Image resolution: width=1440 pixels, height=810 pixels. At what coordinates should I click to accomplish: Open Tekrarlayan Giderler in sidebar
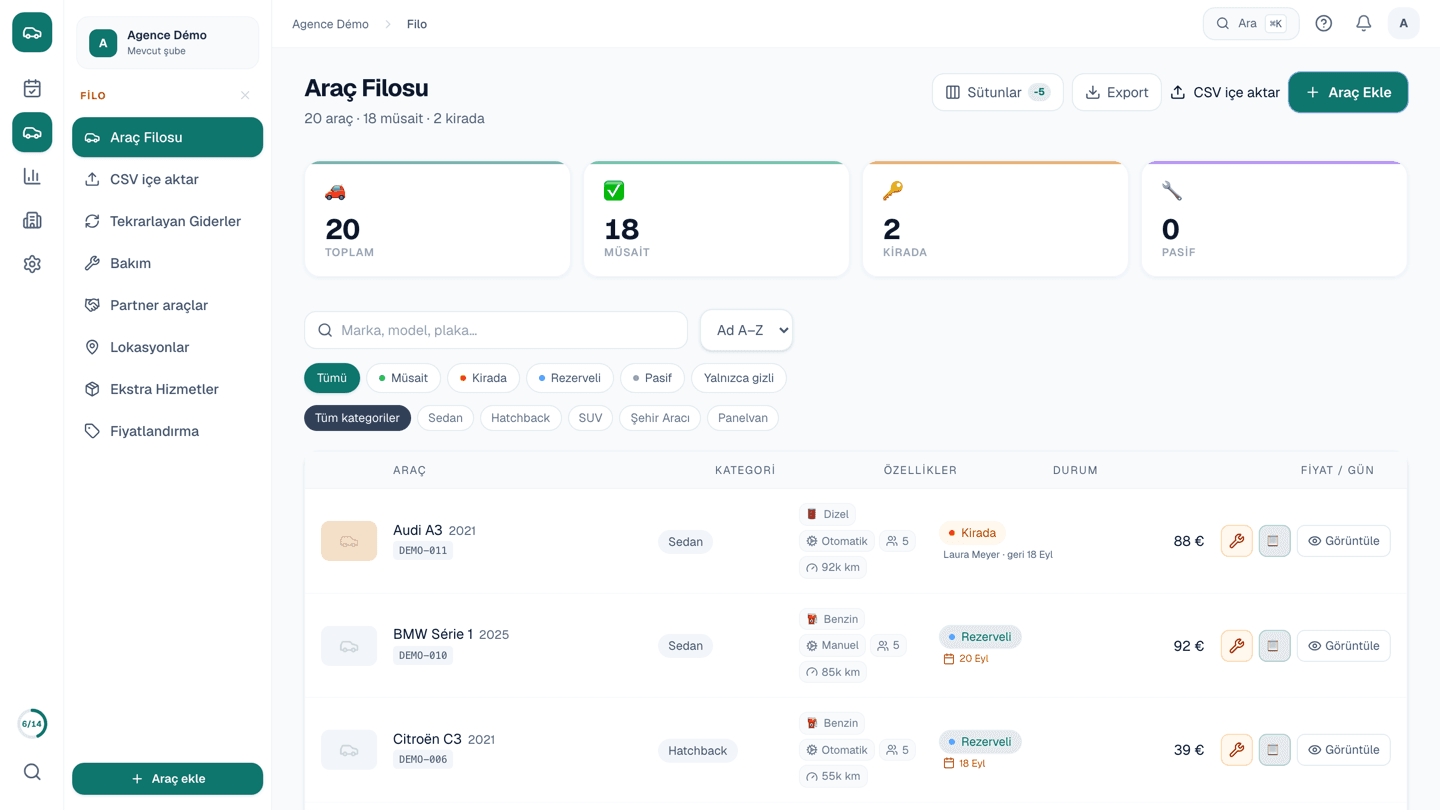[x=167, y=221]
